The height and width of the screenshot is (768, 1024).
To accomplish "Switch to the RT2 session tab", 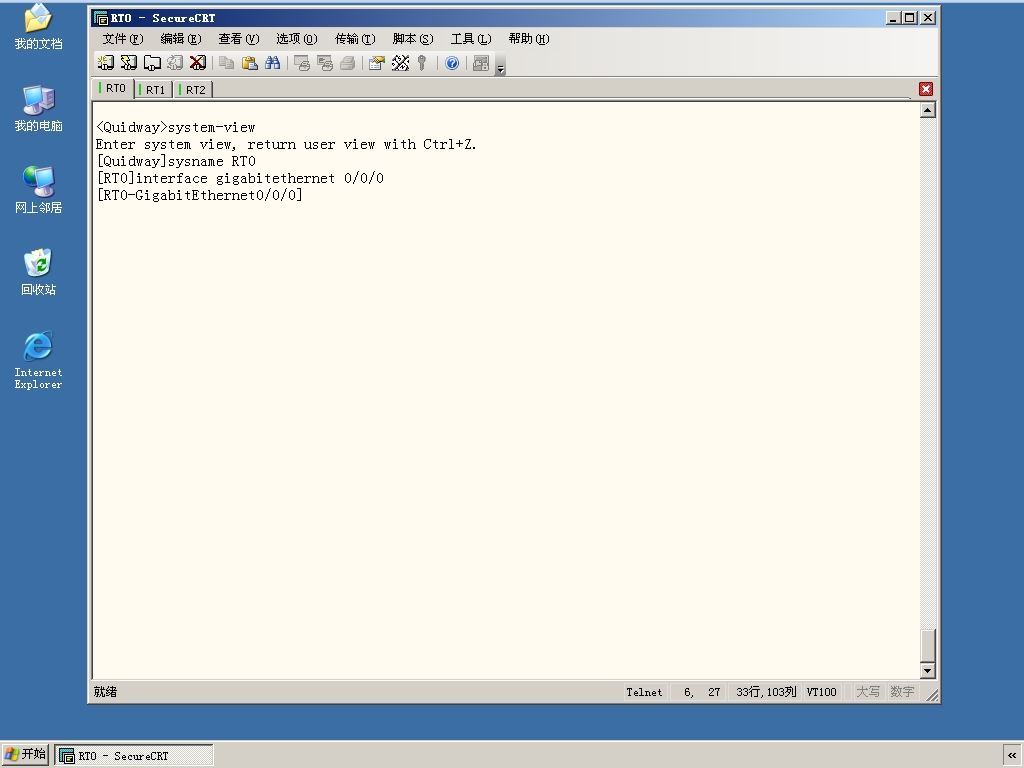I will (194, 89).
